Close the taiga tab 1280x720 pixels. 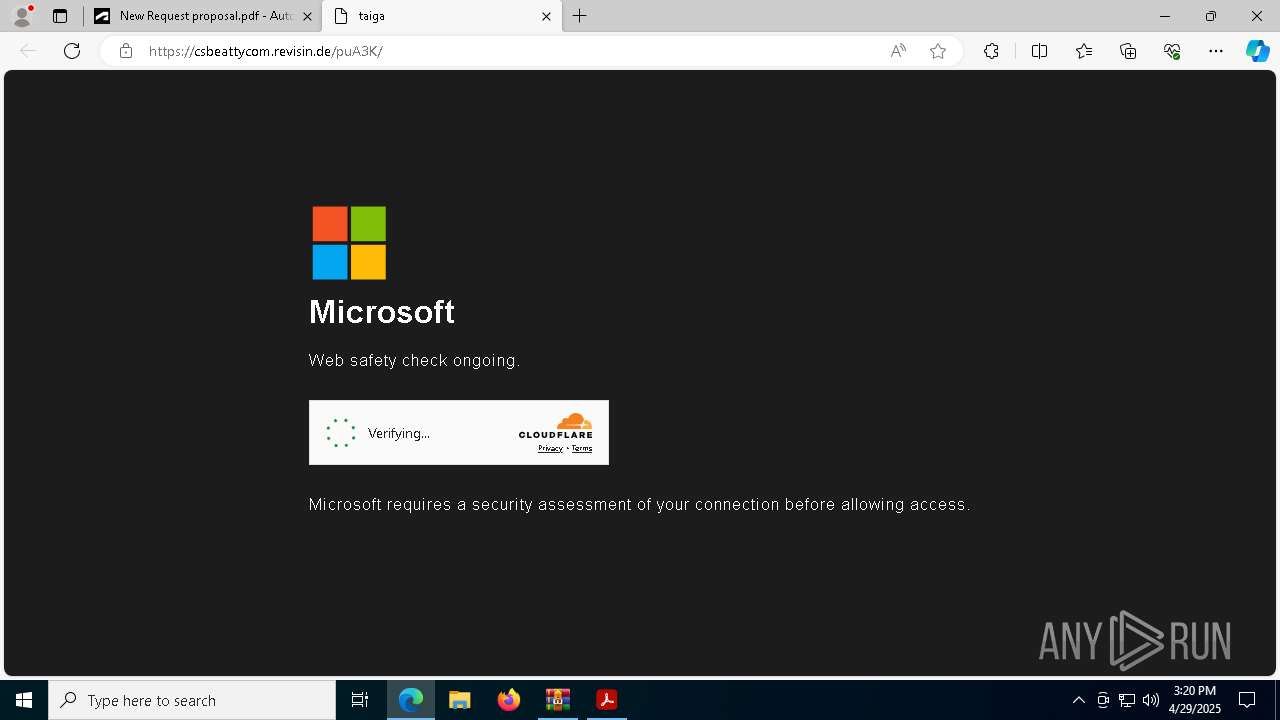pyautogui.click(x=546, y=16)
